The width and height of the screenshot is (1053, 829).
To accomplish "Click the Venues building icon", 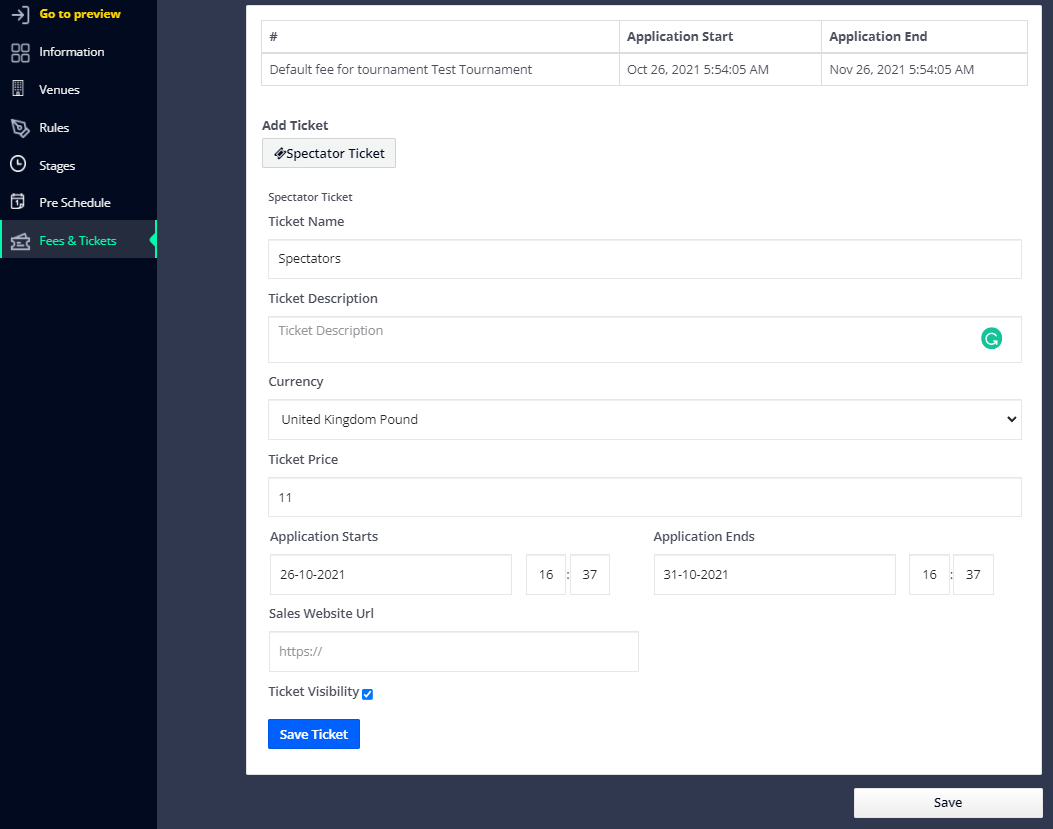I will (19, 89).
